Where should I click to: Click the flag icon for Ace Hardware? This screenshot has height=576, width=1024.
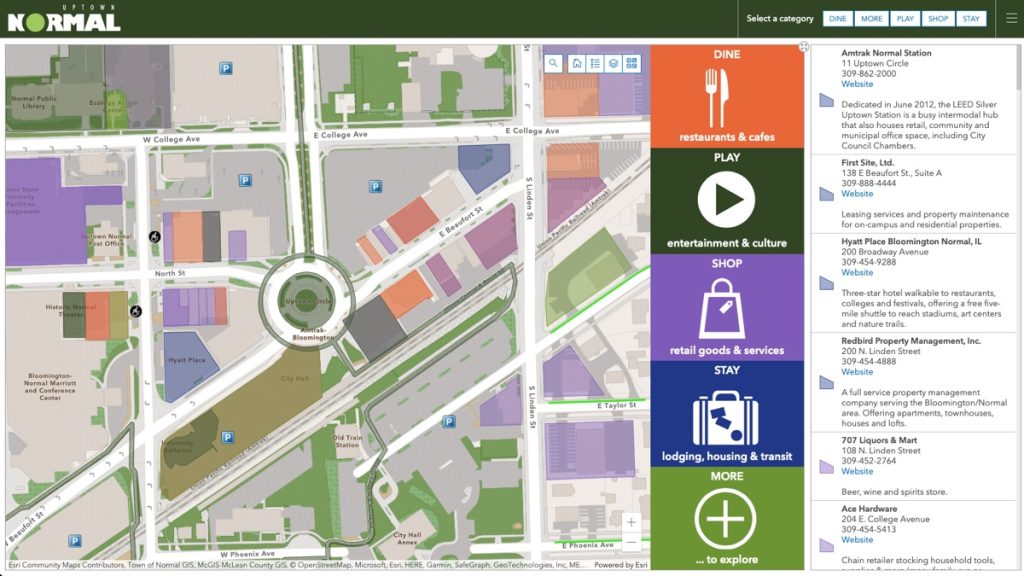[x=827, y=544]
